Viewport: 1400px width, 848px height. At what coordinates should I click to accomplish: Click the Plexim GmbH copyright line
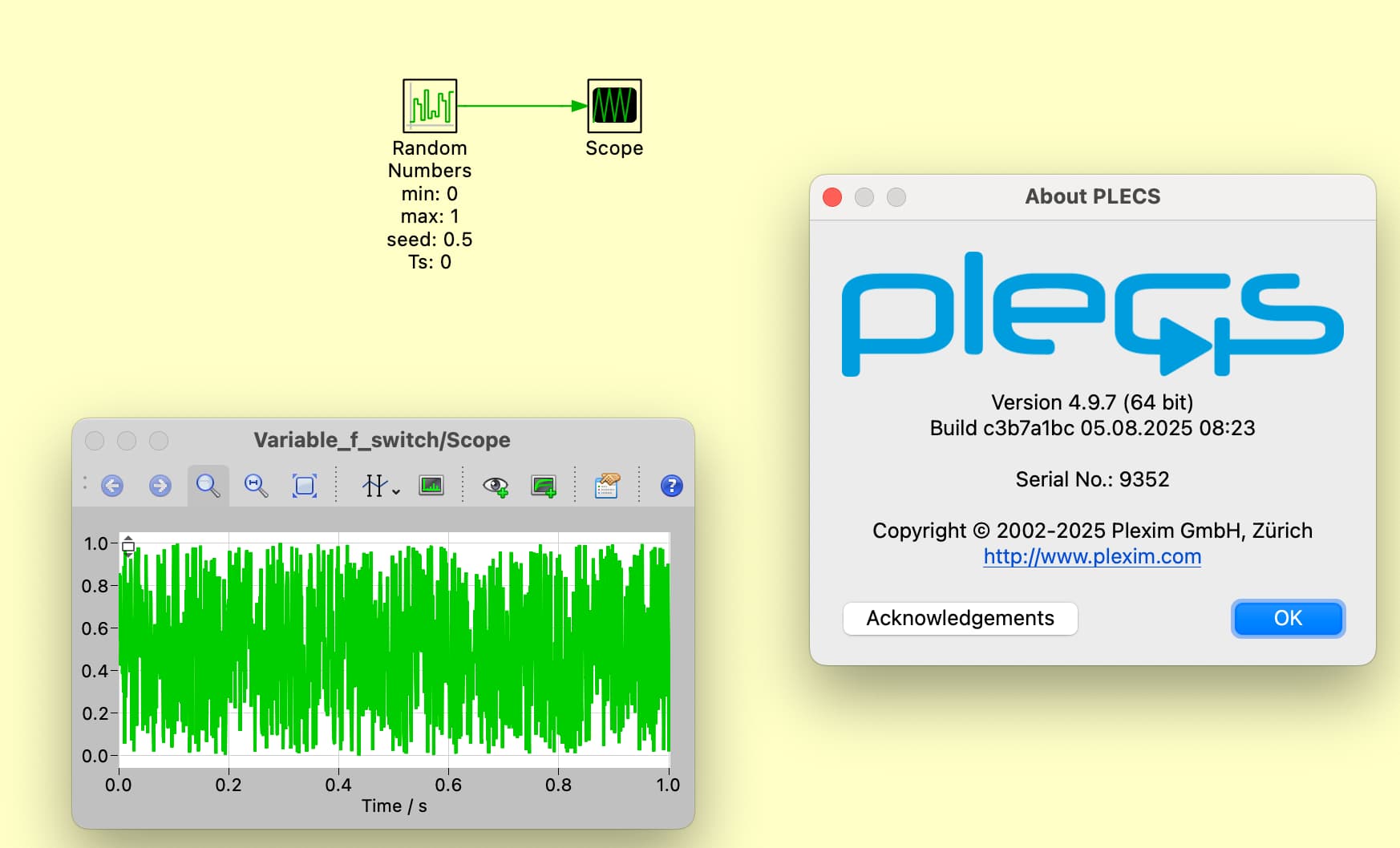tap(1092, 531)
